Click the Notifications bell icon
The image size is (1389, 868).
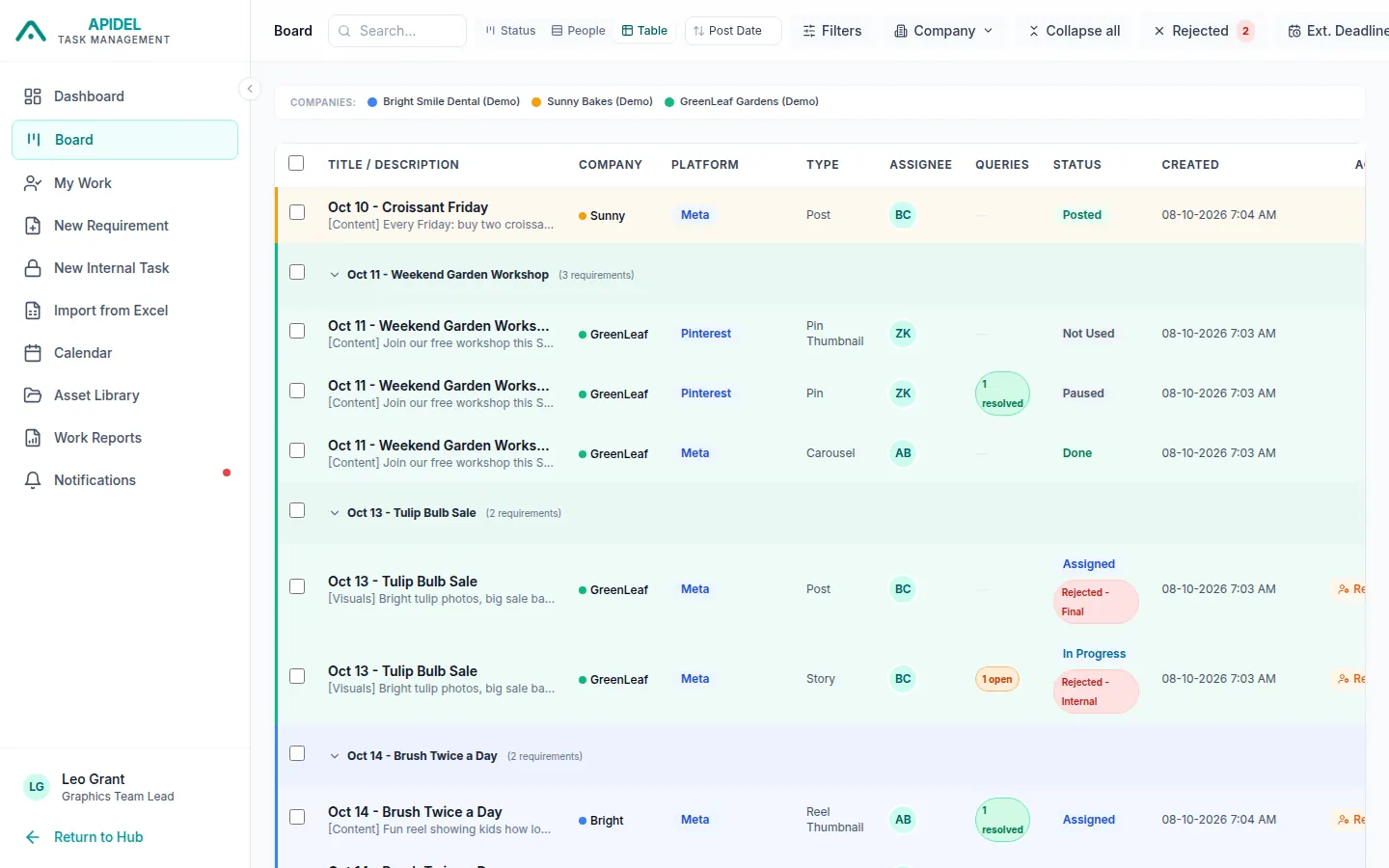point(33,480)
